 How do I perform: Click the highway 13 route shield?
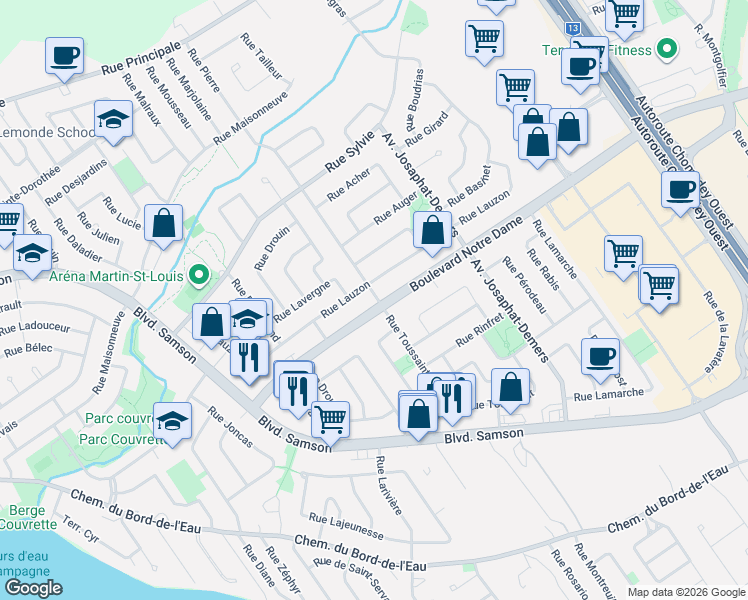[572, 28]
